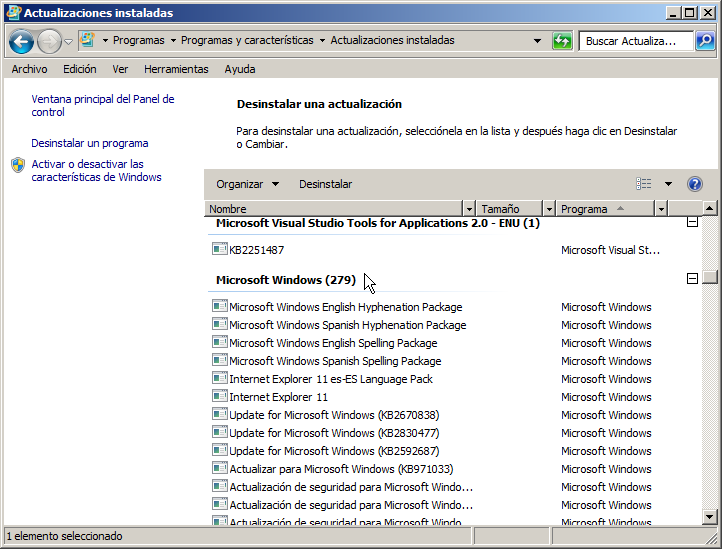Open Activar o desactivar características de Windows
Viewport: 722px width, 549px height.
tap(96, 170)
